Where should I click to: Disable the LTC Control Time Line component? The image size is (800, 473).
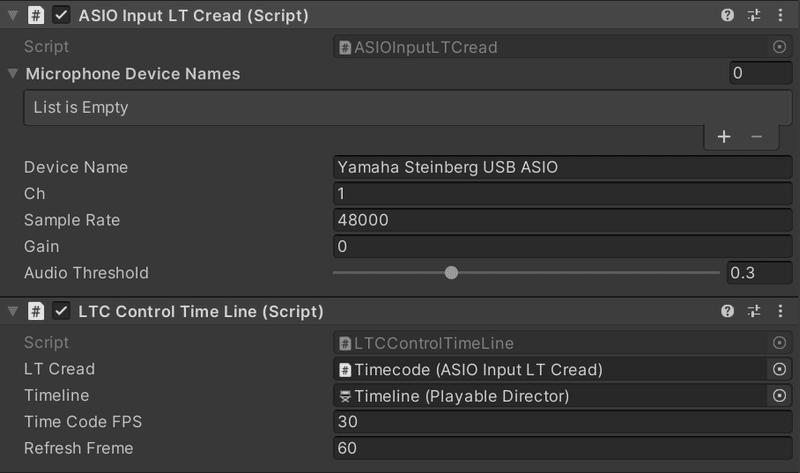(x=62, y=312)
